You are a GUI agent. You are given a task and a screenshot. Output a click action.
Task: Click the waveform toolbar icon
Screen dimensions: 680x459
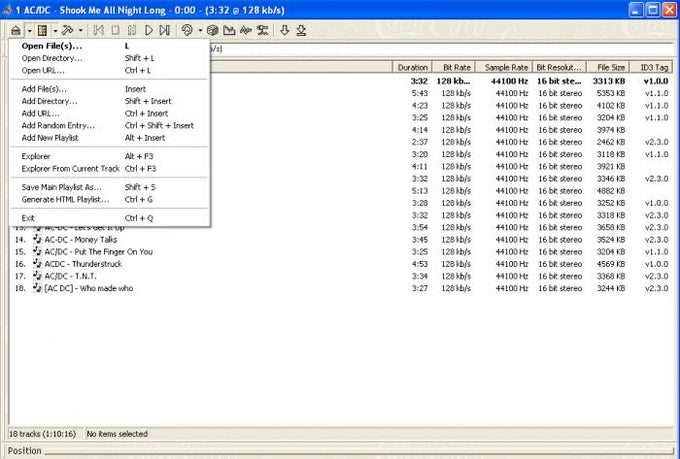point(246,30)
